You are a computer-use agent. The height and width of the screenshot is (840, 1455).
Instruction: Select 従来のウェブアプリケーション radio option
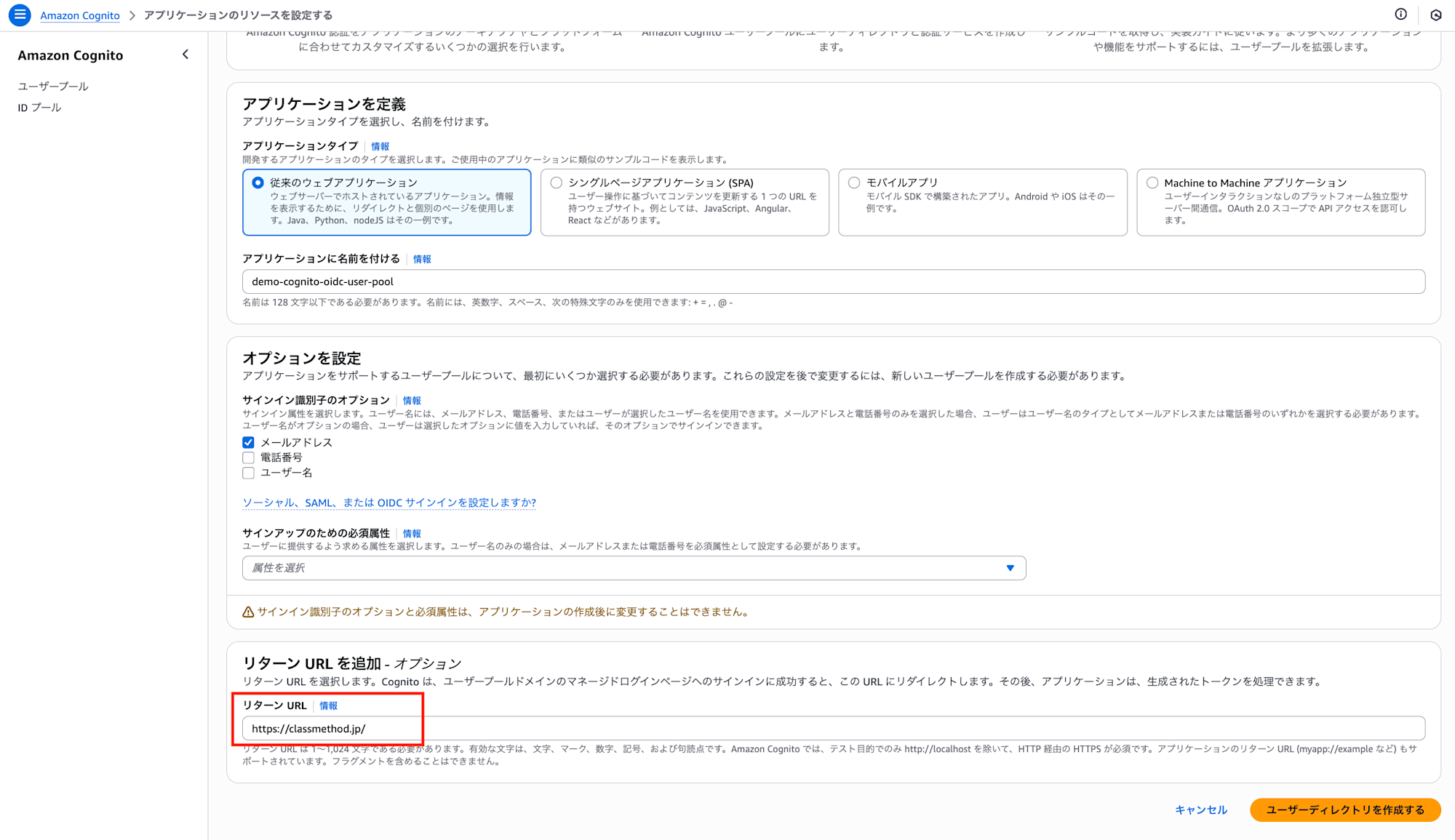pos(258,183)
